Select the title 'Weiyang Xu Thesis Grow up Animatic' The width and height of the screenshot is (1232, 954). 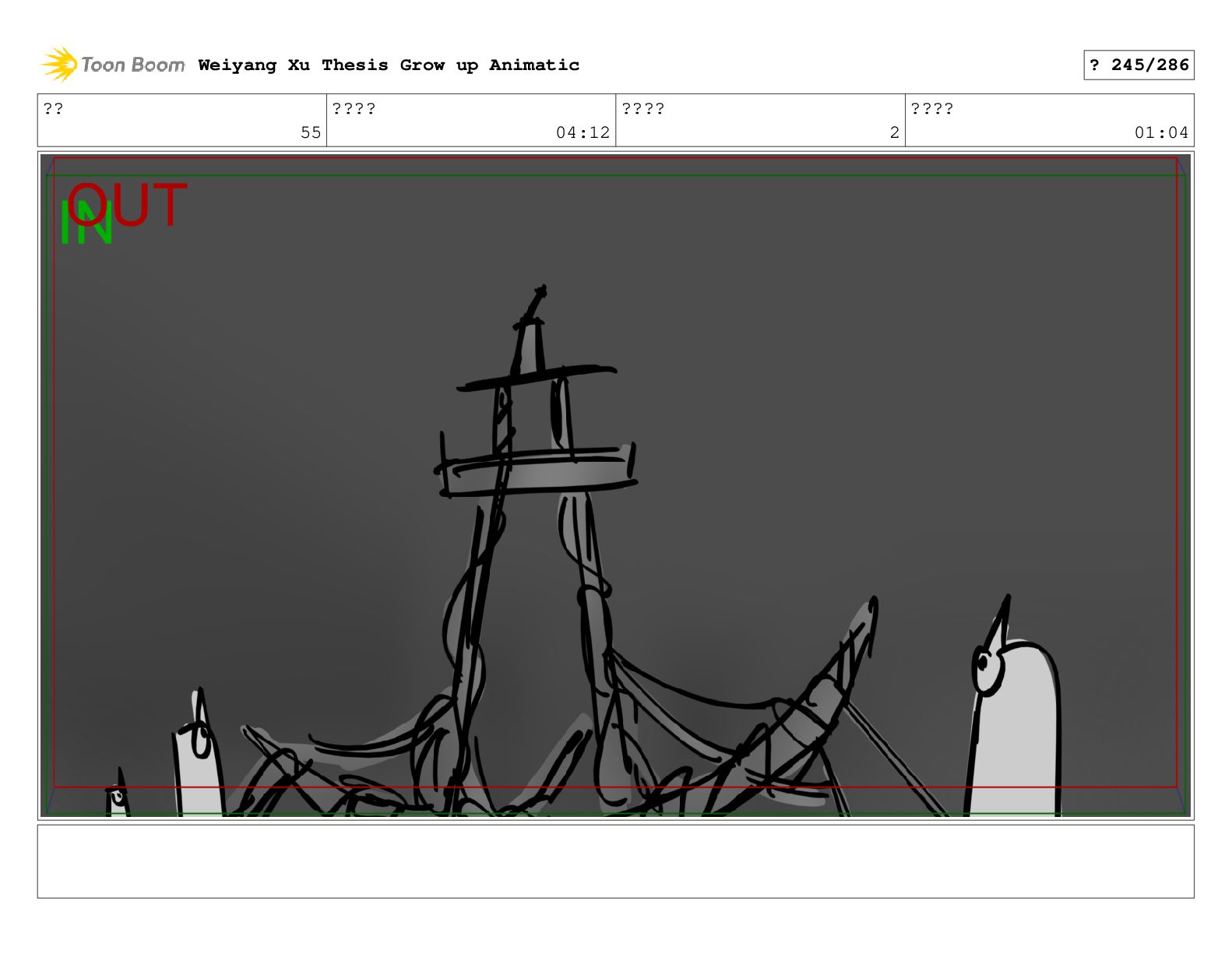tap(389, 65)
